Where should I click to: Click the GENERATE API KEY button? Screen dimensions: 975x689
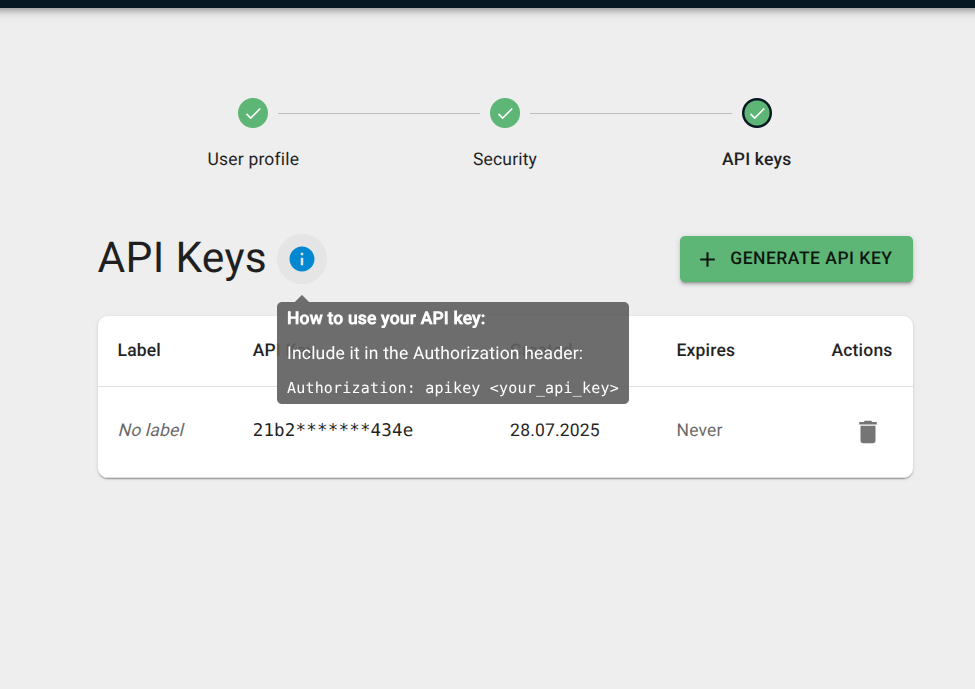click(796, 258)
